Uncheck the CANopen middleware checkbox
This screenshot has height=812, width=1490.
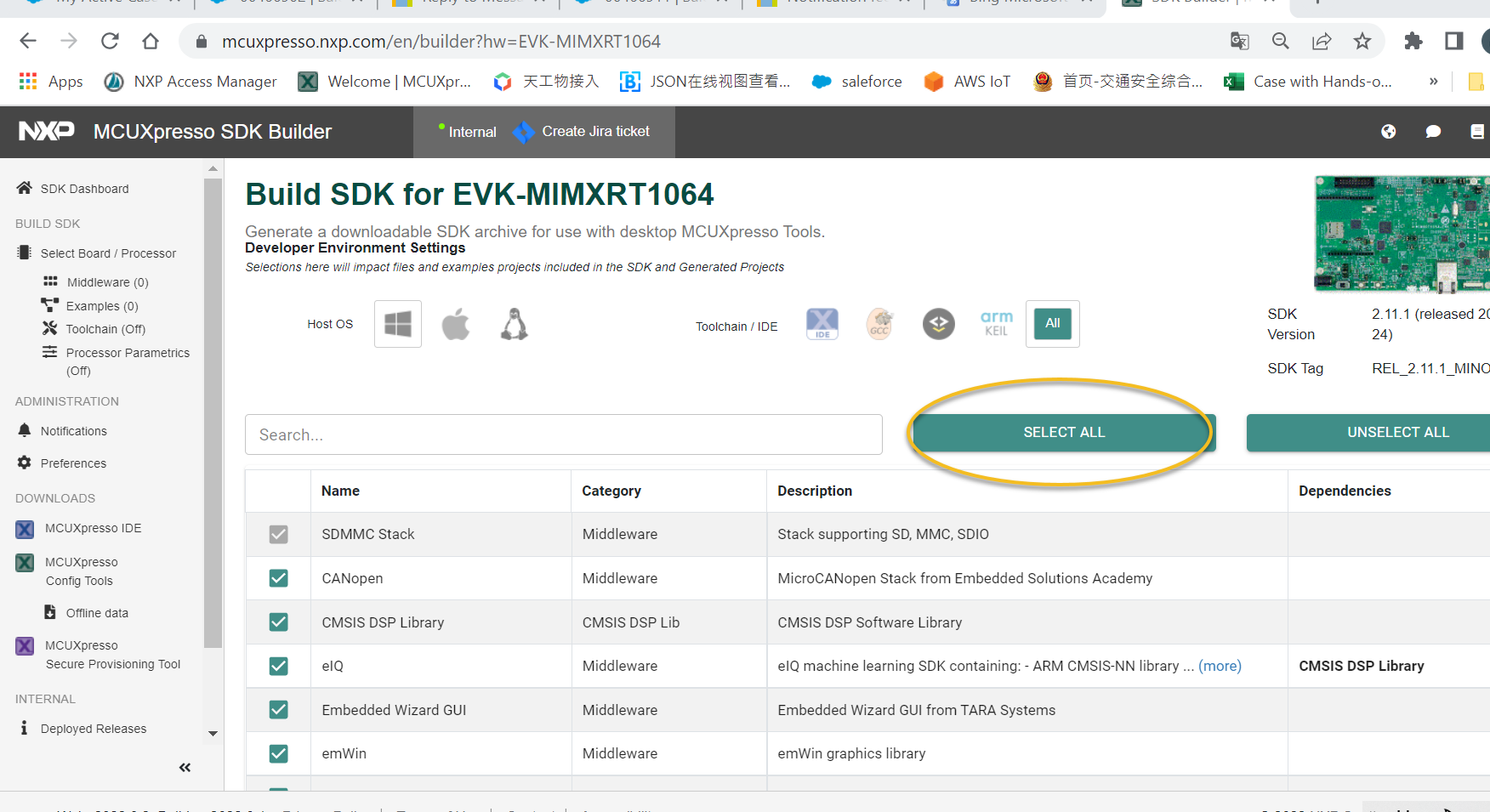(278, 577)
